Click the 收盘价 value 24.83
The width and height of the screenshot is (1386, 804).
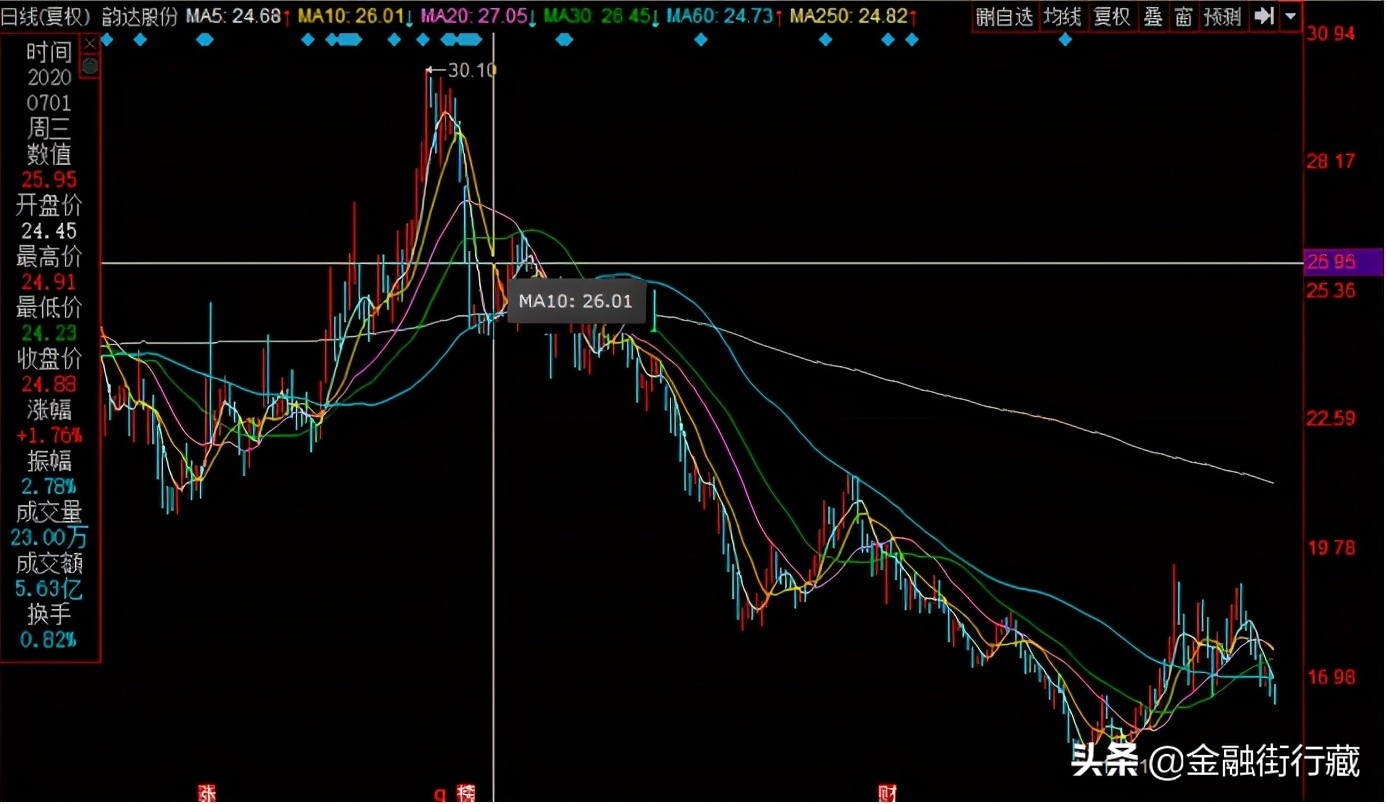[50, 385]
